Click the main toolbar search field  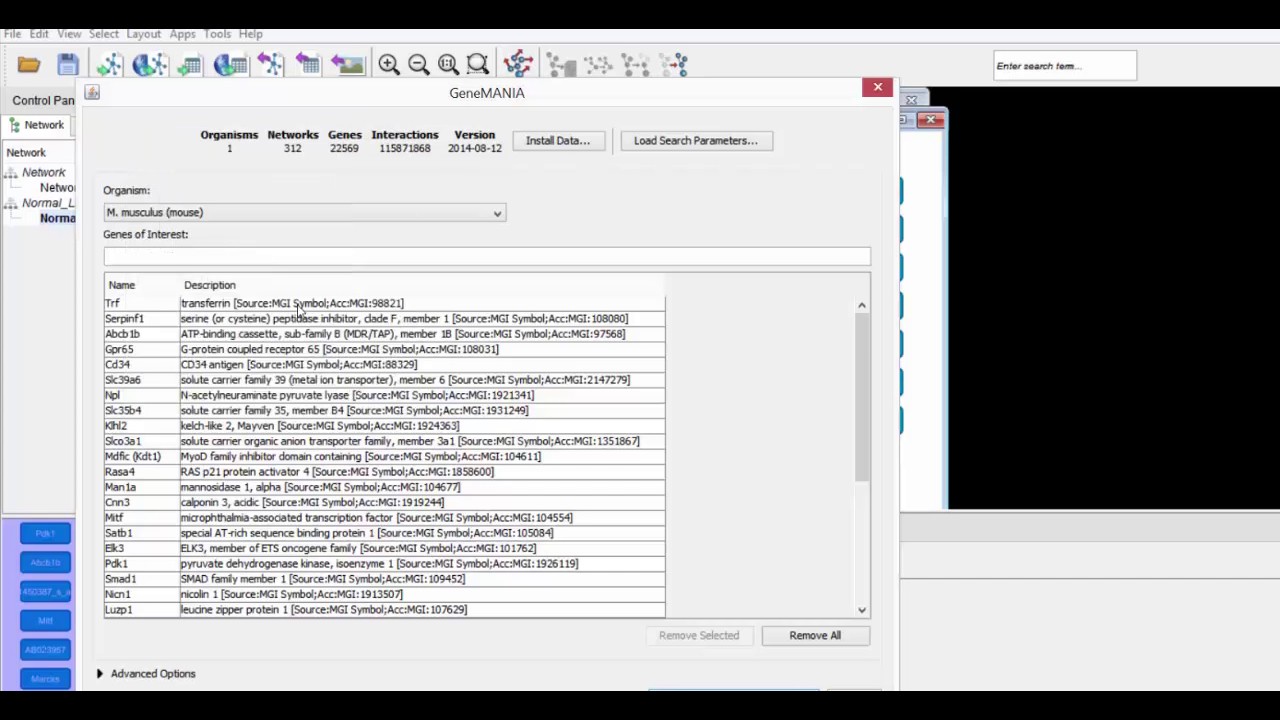coord(1065,66)
